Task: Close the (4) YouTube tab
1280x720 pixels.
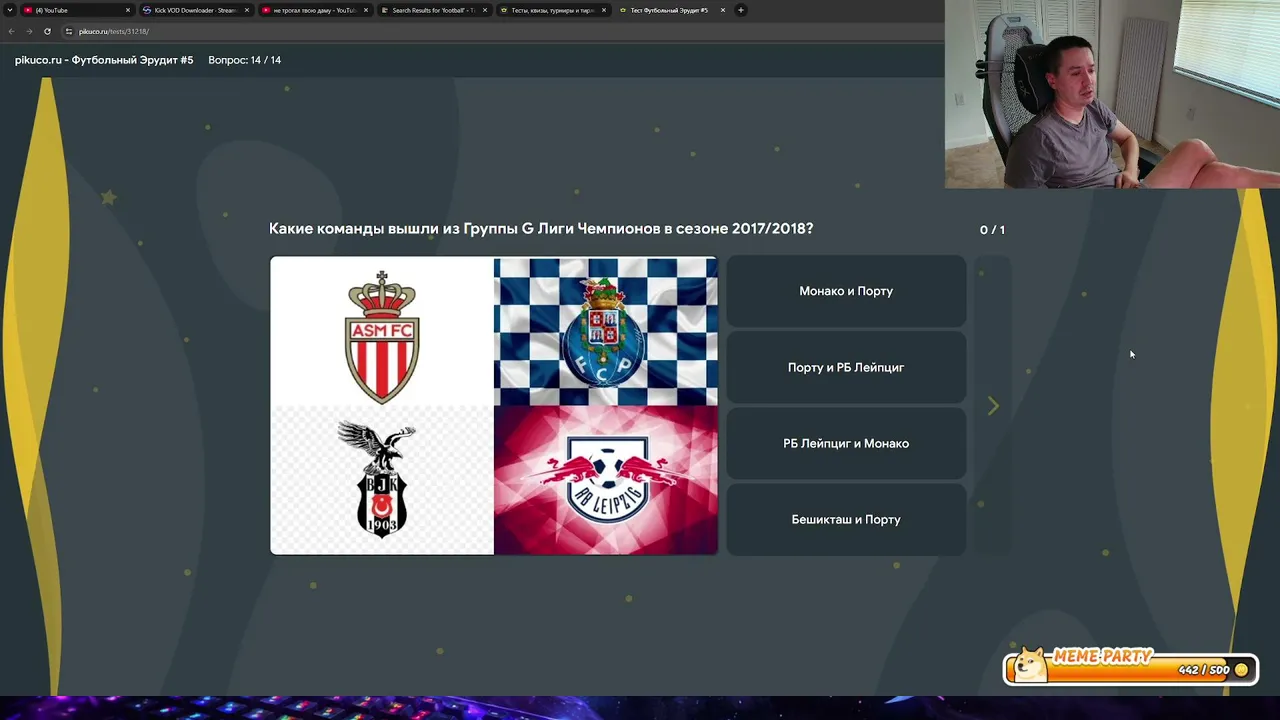Action: coord(128,10)
